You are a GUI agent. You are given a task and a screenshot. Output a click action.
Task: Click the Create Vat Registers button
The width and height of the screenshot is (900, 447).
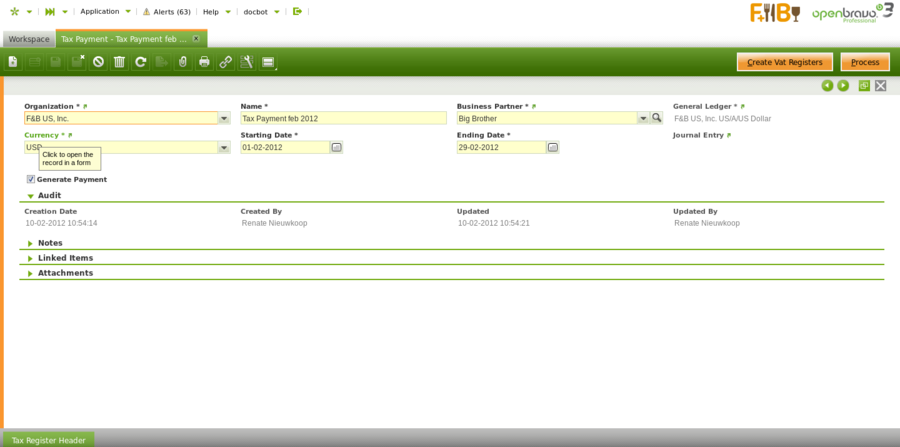(784, 62)
